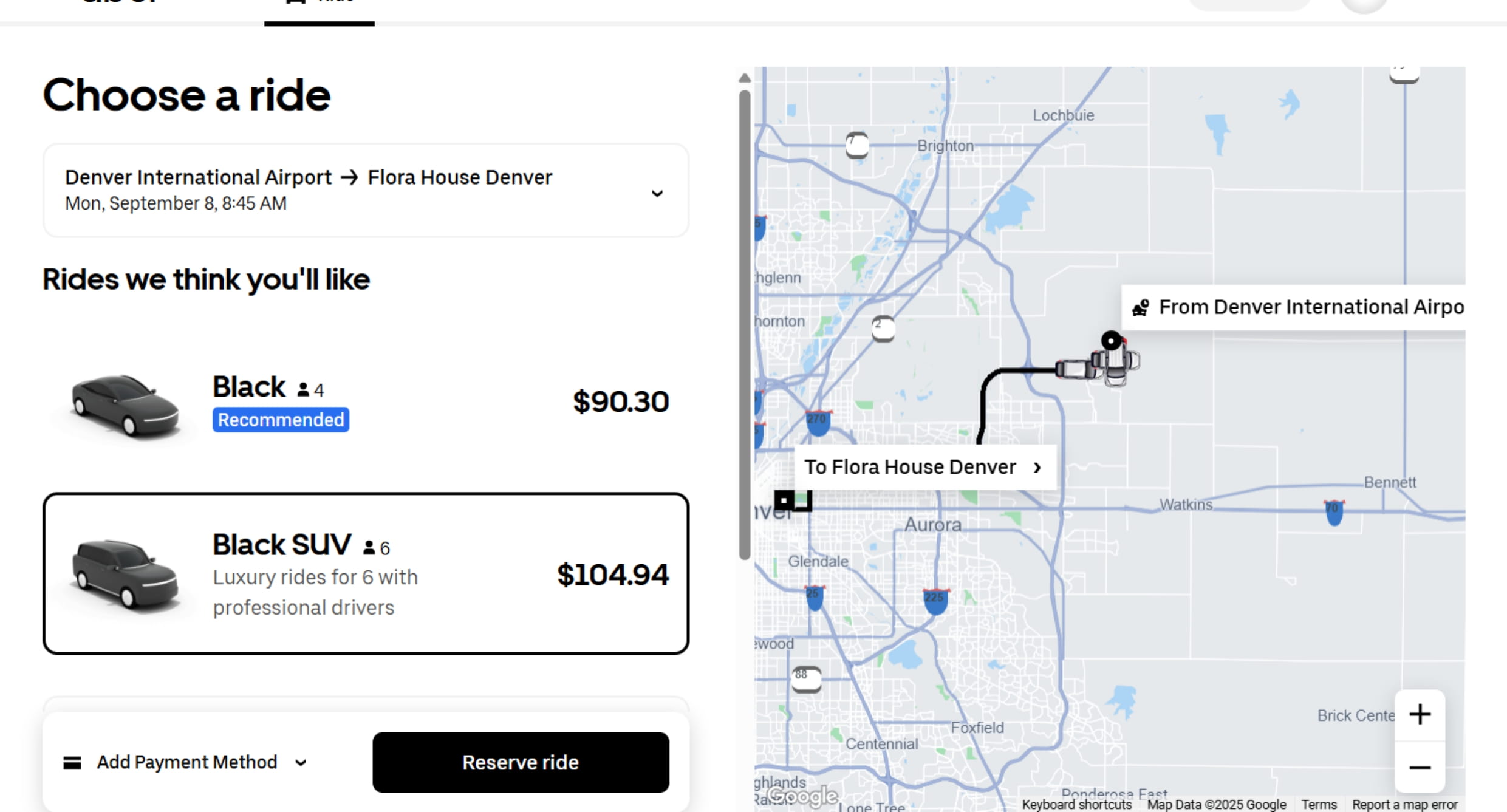Click the Black sedan car image

tap(125, 404)
